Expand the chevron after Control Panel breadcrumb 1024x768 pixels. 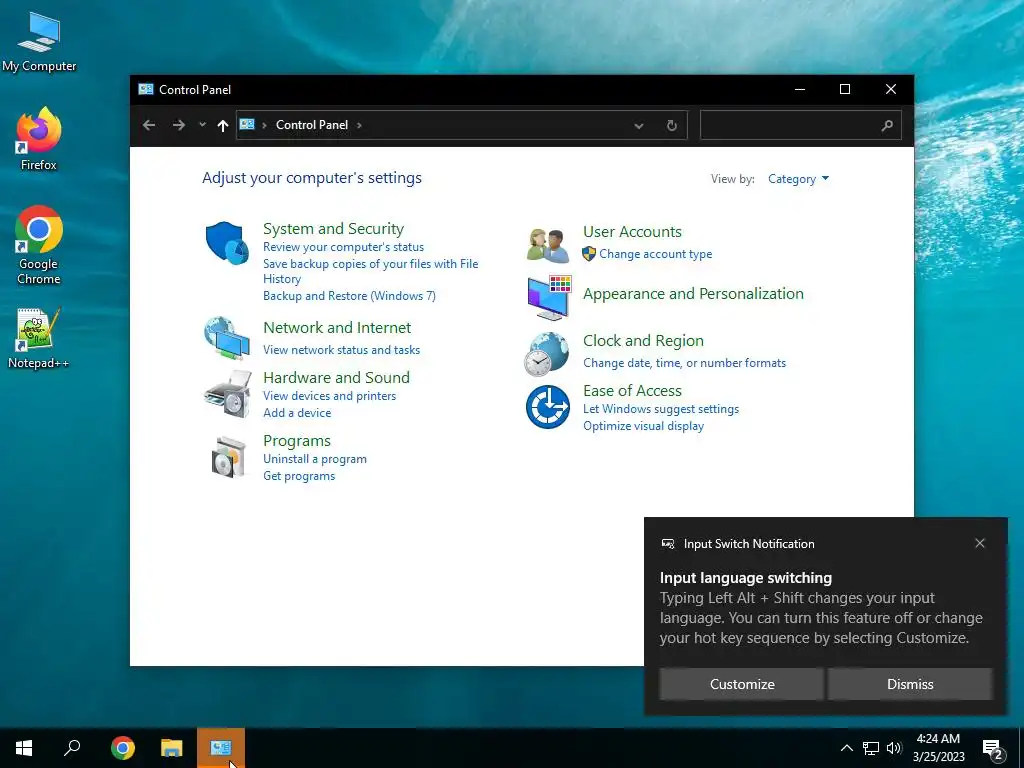tap(359, 125)
